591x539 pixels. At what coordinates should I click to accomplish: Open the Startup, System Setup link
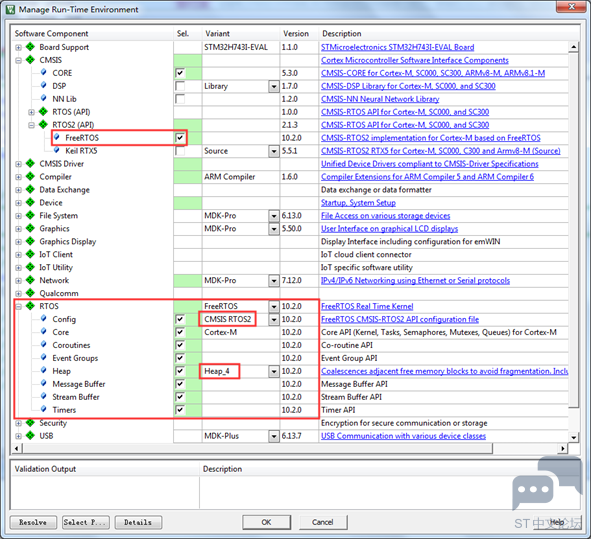358,203
